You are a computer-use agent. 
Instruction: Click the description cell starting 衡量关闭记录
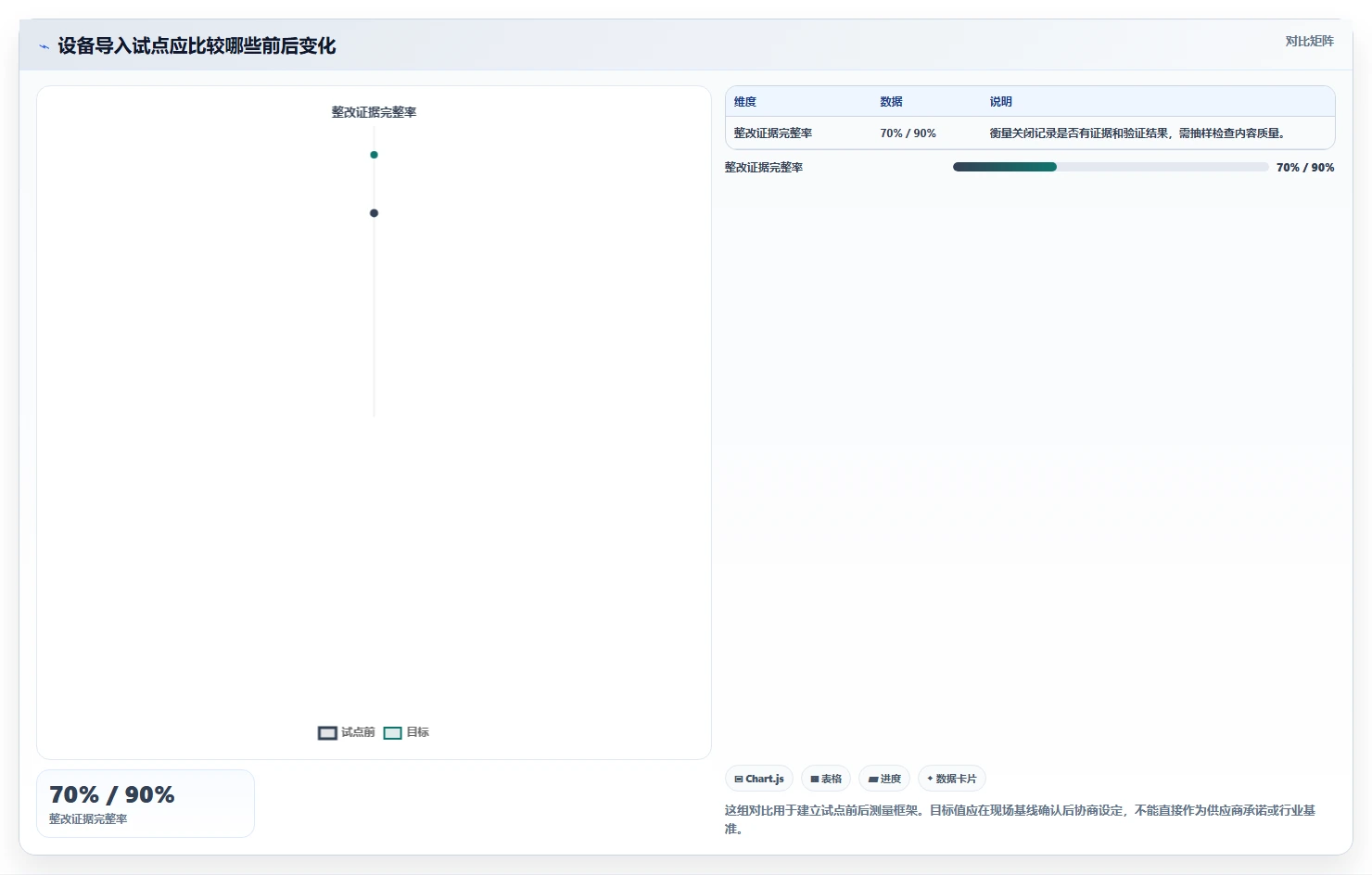1137,133
